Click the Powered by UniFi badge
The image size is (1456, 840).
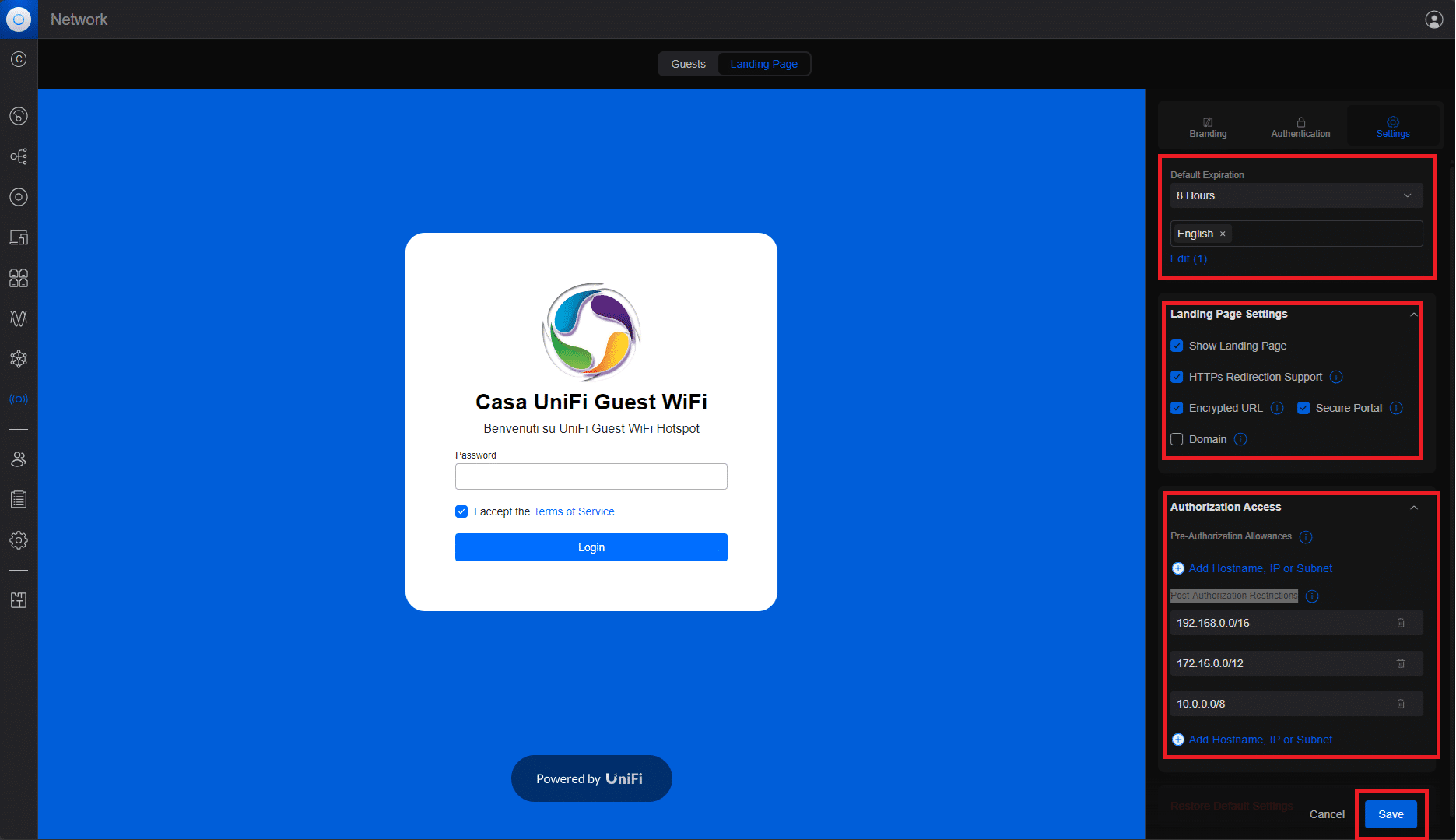pos(591,778)
